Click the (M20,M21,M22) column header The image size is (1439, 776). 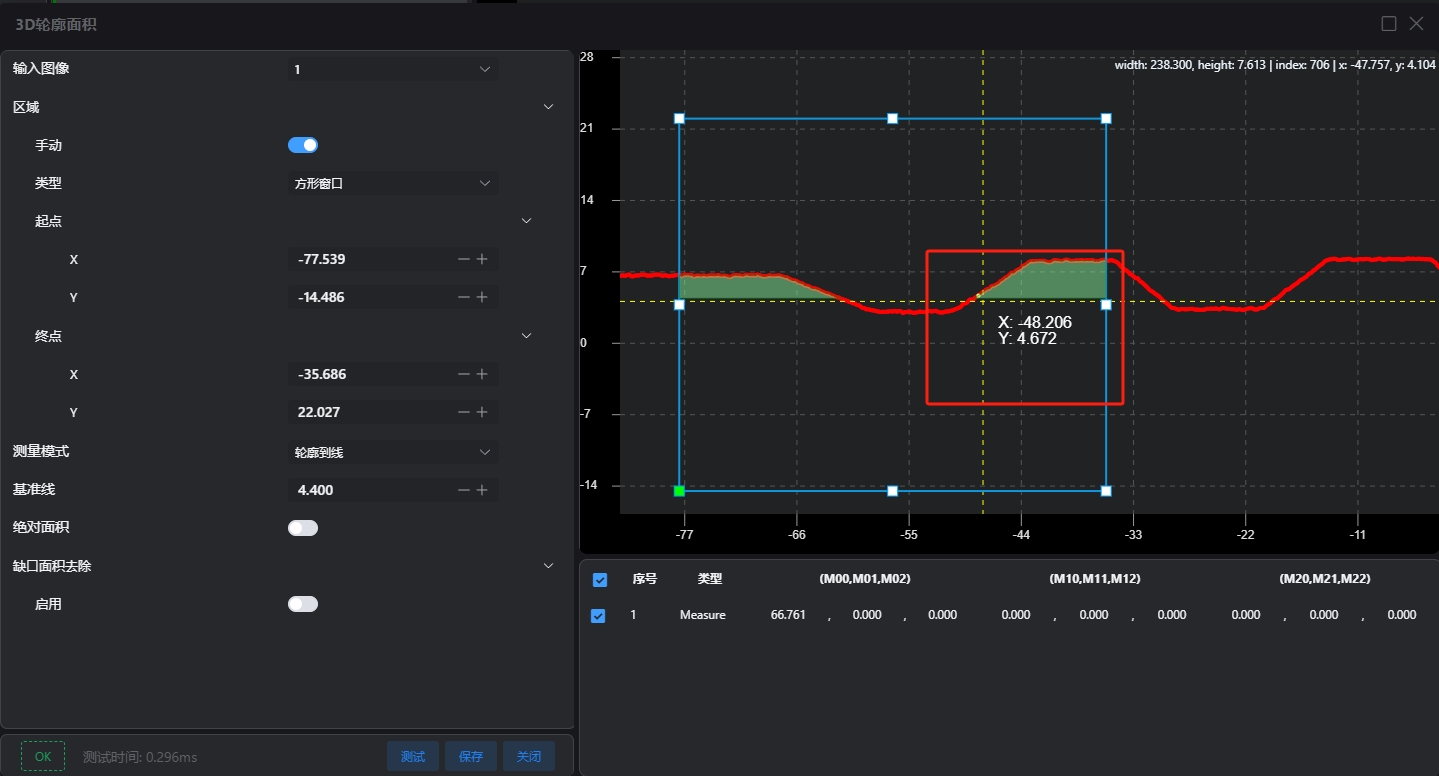tap(1325, 579)
